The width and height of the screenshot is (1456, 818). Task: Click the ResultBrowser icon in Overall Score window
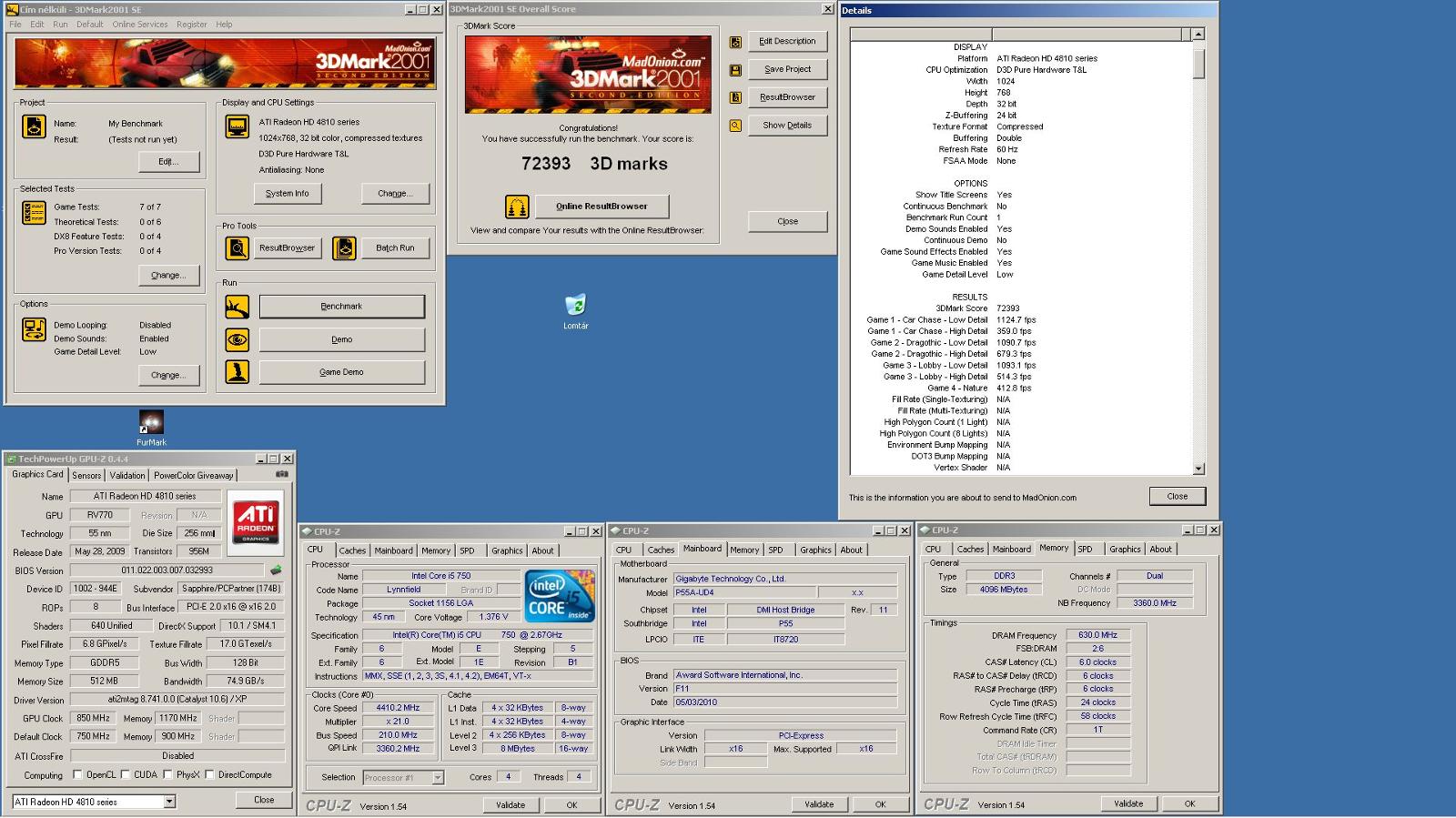tap(735, 97)
